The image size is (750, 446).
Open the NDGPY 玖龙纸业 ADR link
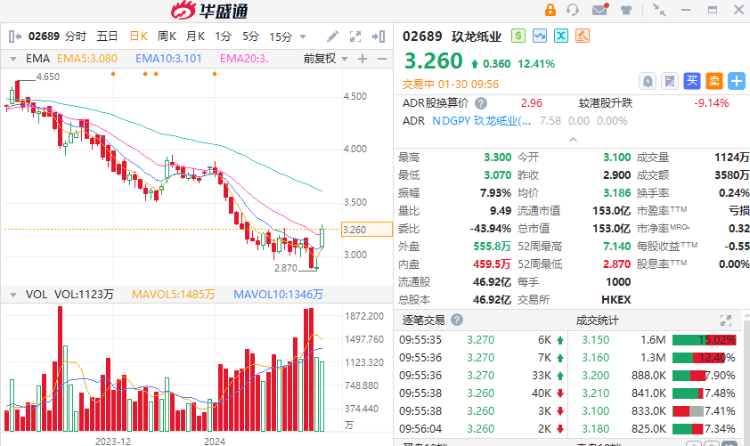tap(481, 121)
